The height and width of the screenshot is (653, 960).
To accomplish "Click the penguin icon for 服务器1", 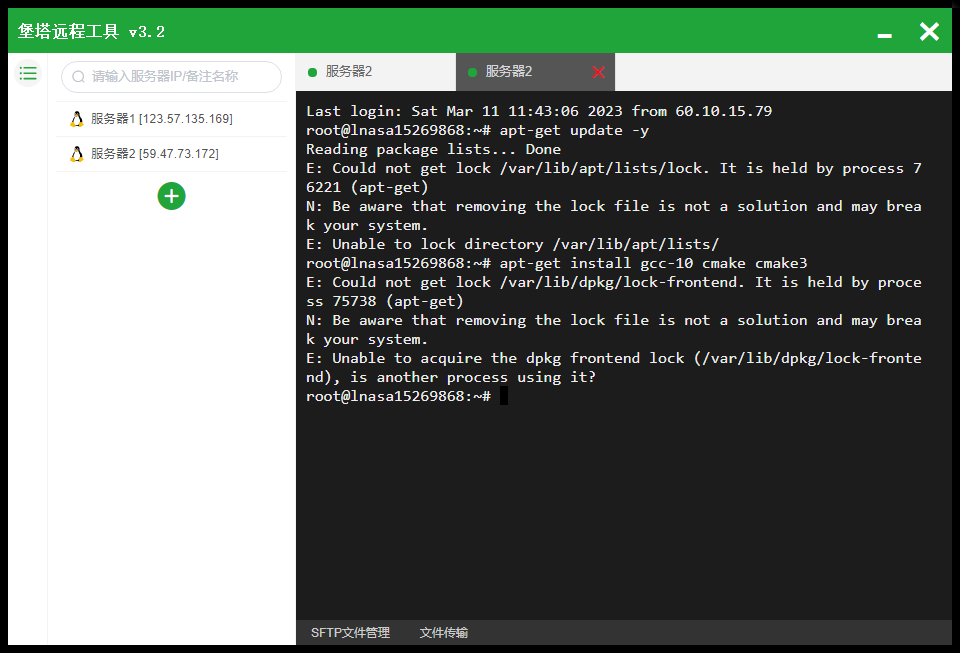I will click(x=77, y=119).
